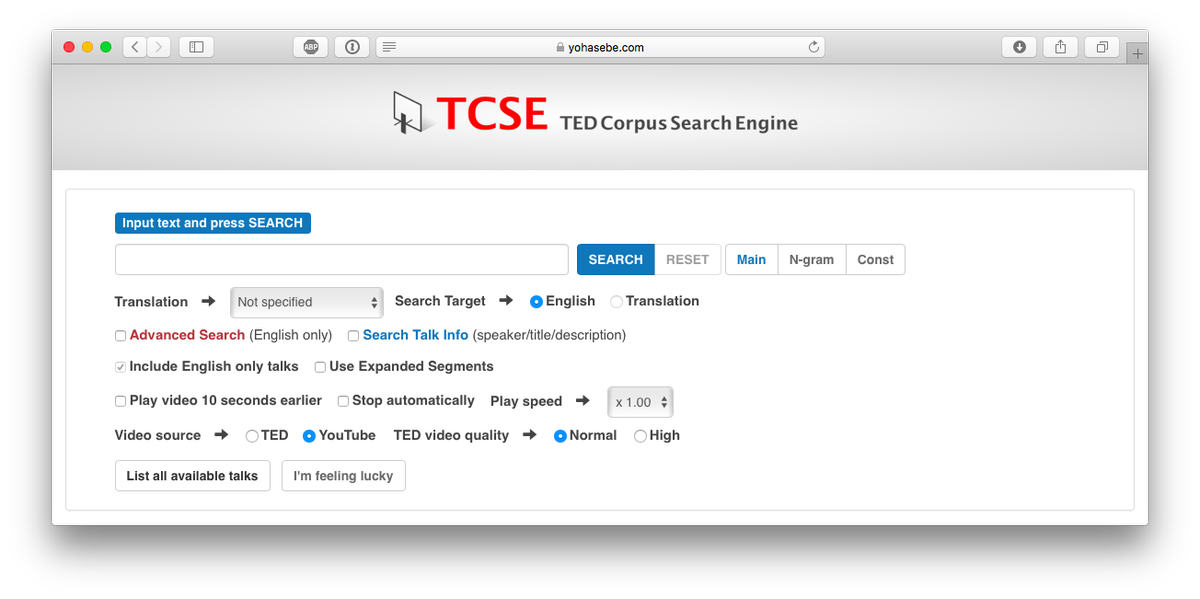
Task: Open the 1Password-style info extension icon
Action: [x=352, y=47]
